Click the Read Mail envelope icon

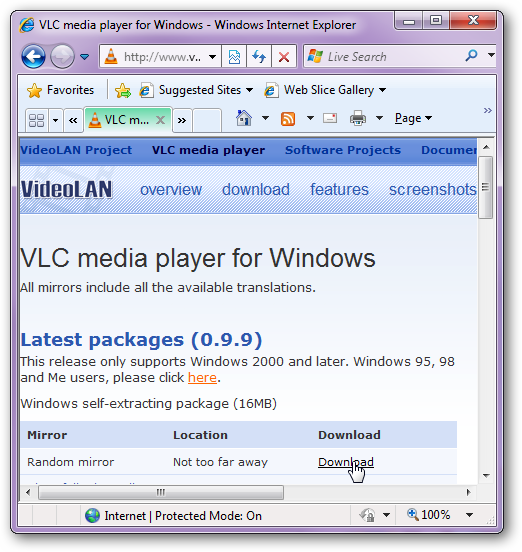click(x=330, y=118)
